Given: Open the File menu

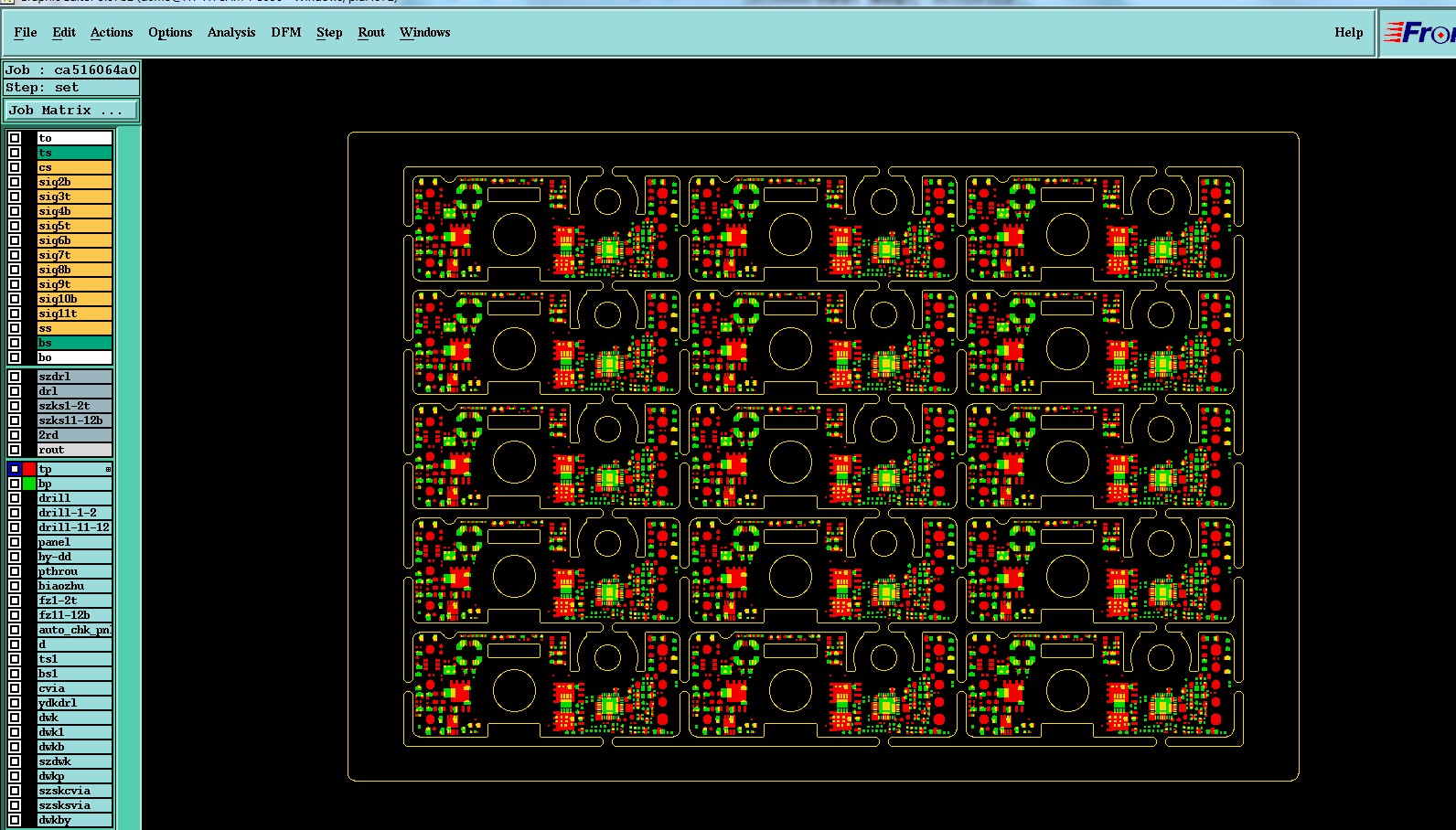Looking at the screenshot, I should [26, 32].
